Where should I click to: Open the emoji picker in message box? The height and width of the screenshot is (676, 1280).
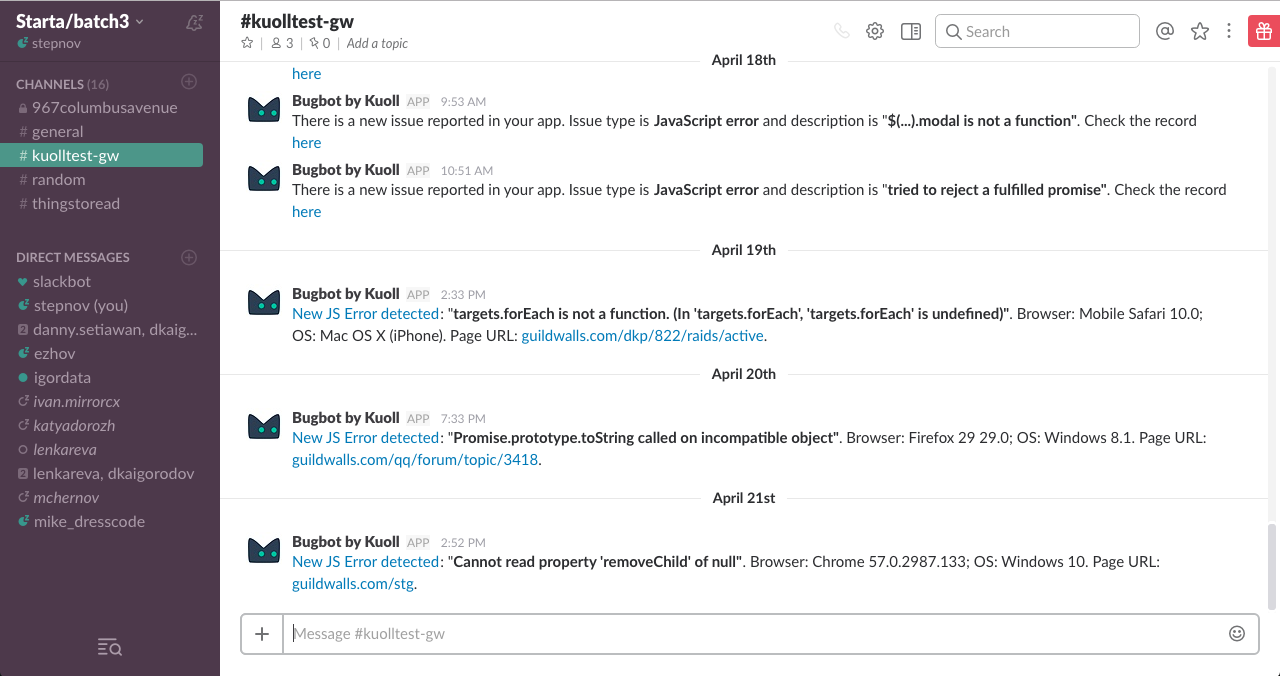(x=1237, y=633)
